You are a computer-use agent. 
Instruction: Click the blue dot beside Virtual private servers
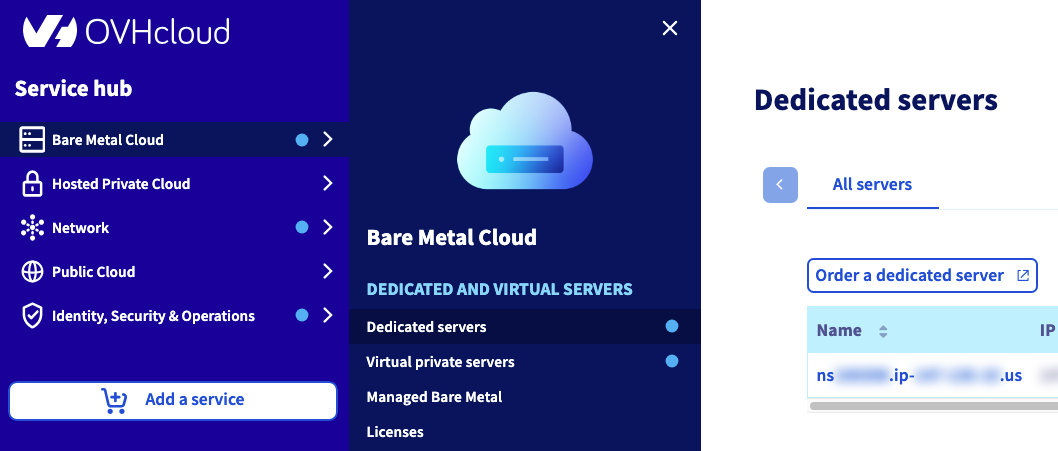point(671,361)
